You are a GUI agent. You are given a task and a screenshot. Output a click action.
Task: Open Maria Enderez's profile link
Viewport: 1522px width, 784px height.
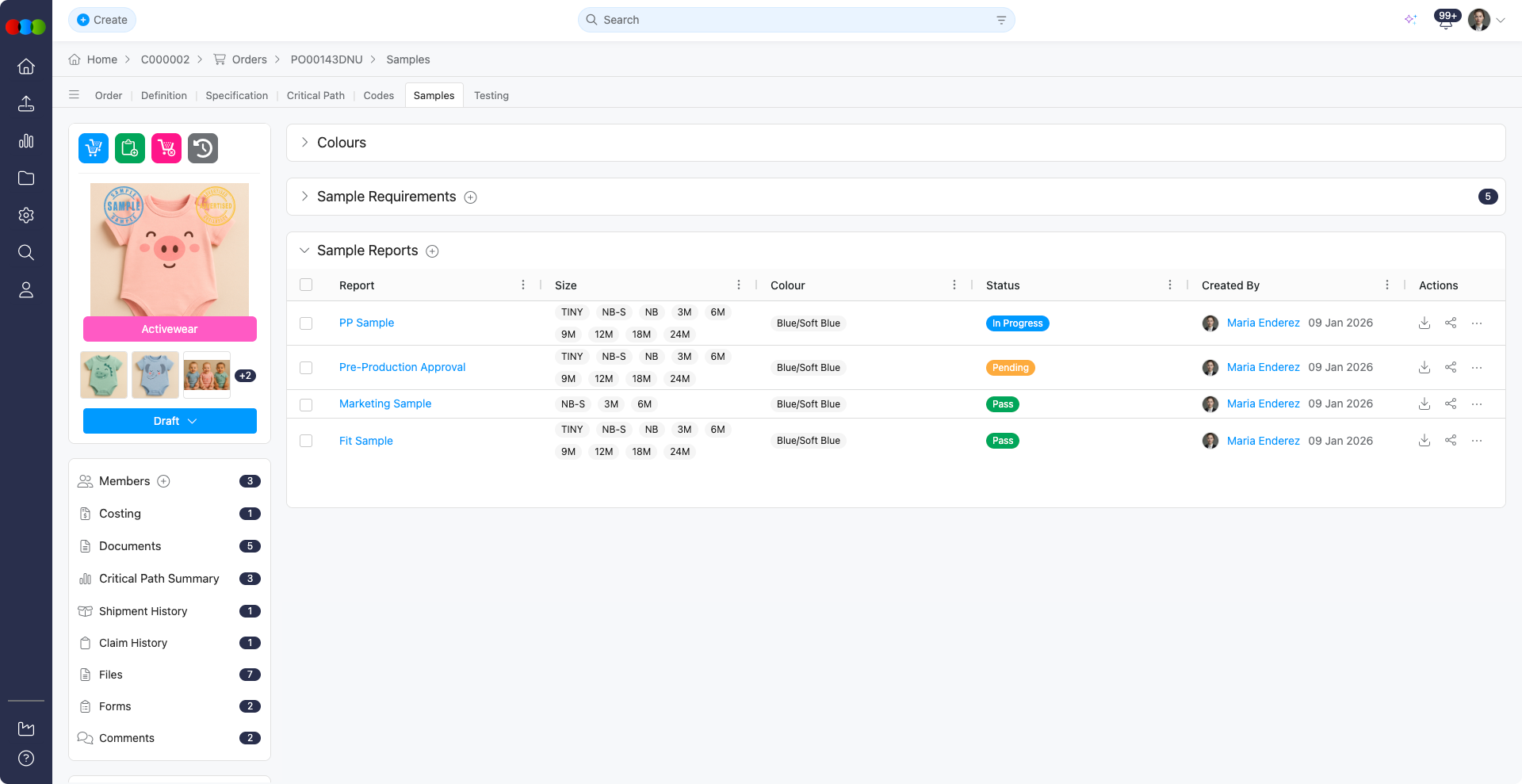pos(1264,323)
